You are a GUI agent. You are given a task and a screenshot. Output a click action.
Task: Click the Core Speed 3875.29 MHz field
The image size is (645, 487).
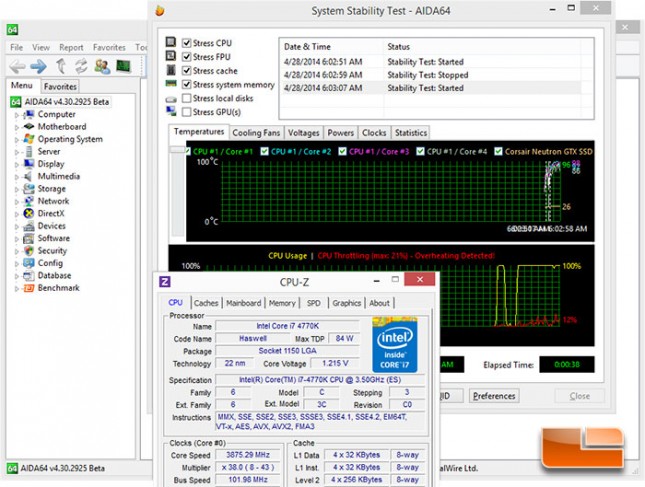(x=248, y=455)
